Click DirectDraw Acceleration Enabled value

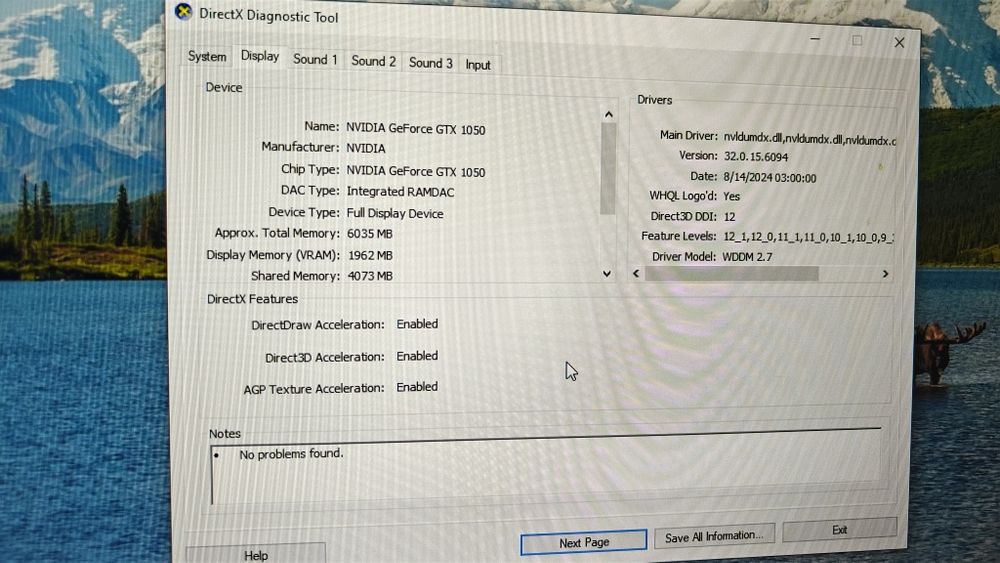pos(417,324)
